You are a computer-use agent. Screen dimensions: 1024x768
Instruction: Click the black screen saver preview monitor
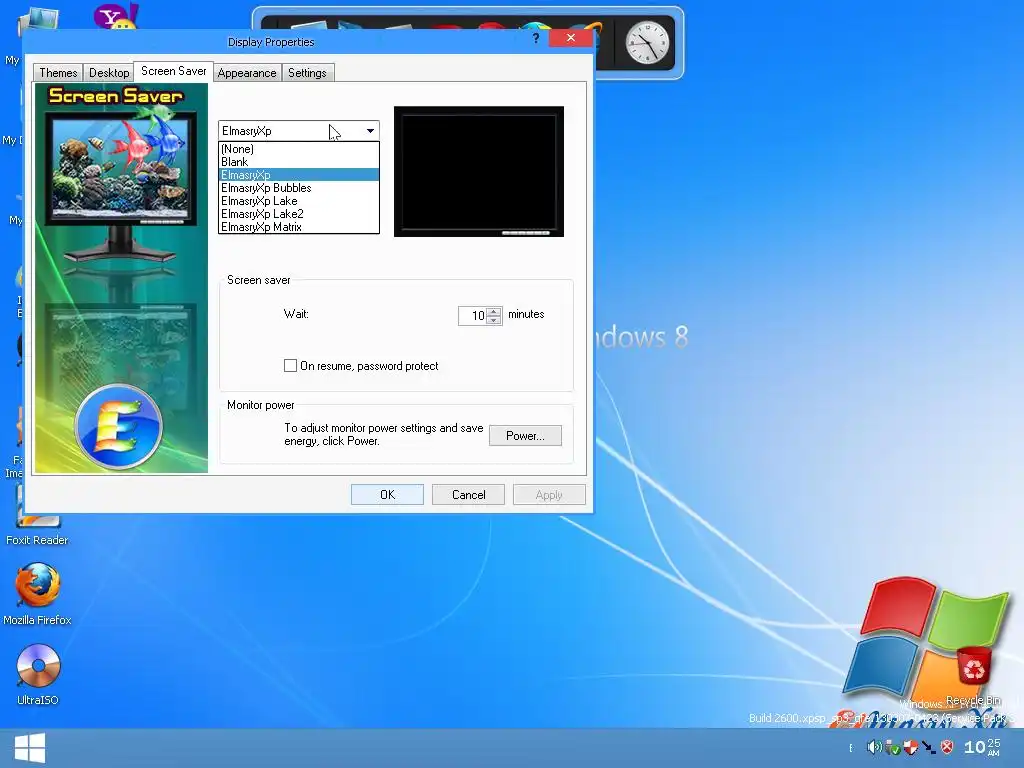(x=479, y=171)
